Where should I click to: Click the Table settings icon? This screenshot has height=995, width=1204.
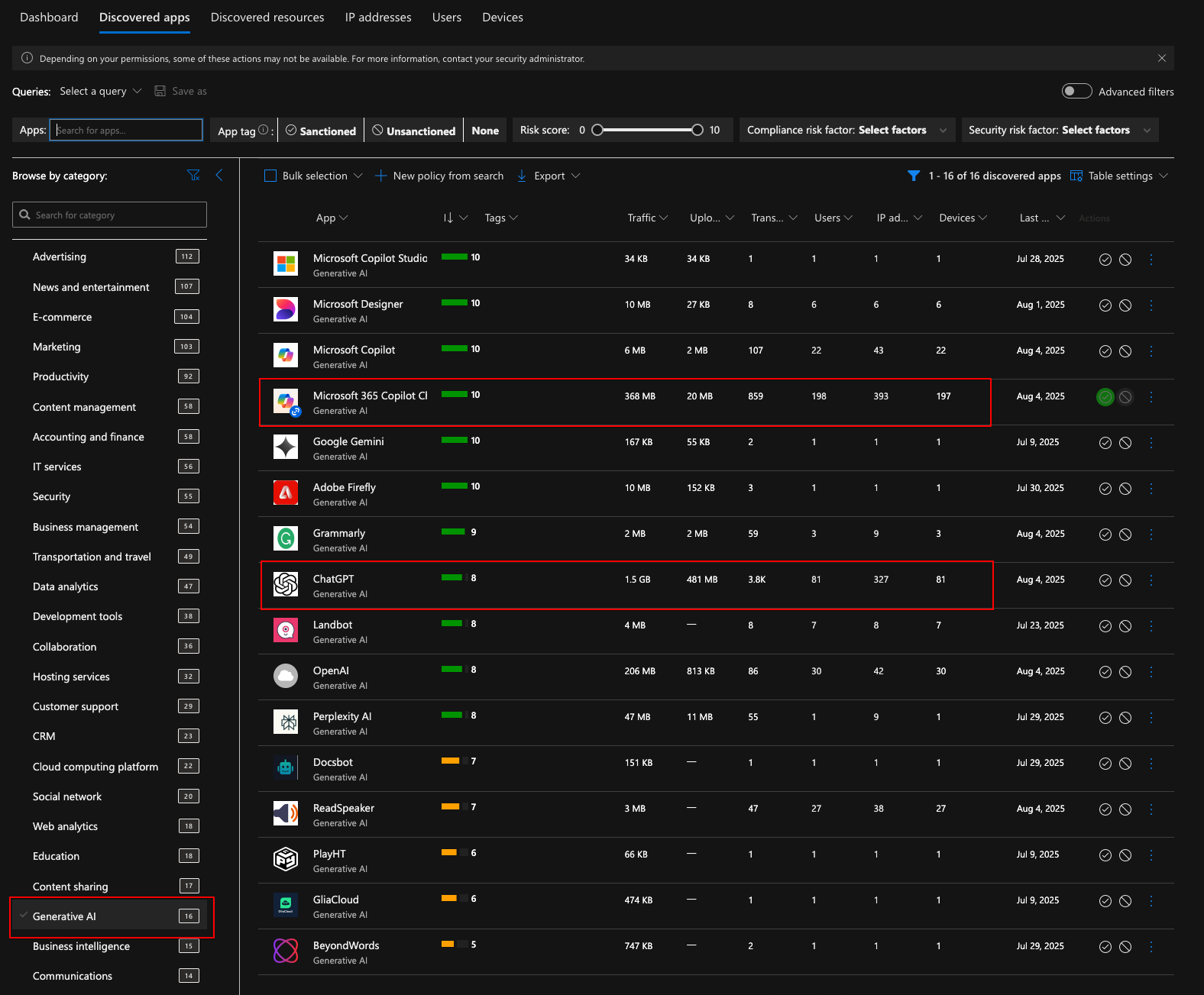click(x=1076, y=176)
